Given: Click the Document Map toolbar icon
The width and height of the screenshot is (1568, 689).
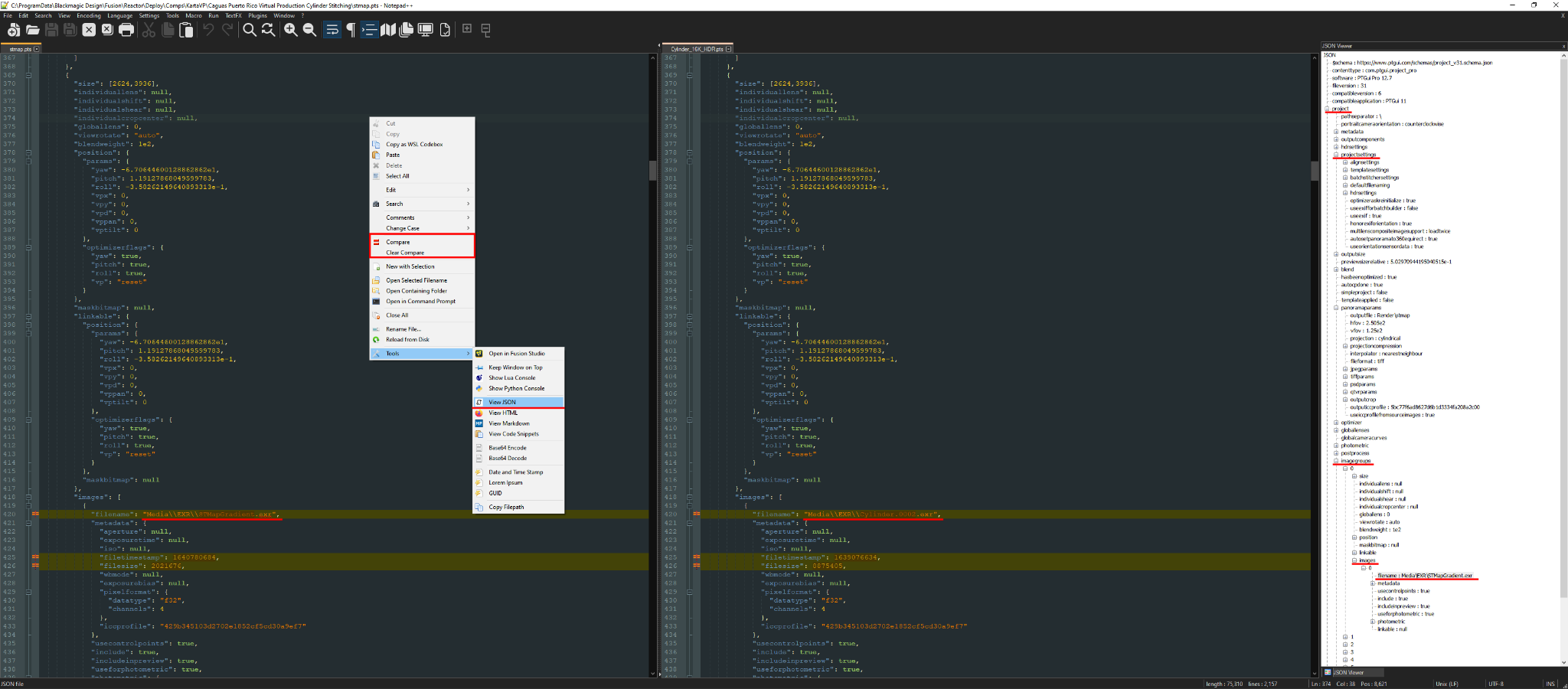Looking at the screenshot, I should tap(388, 30).
